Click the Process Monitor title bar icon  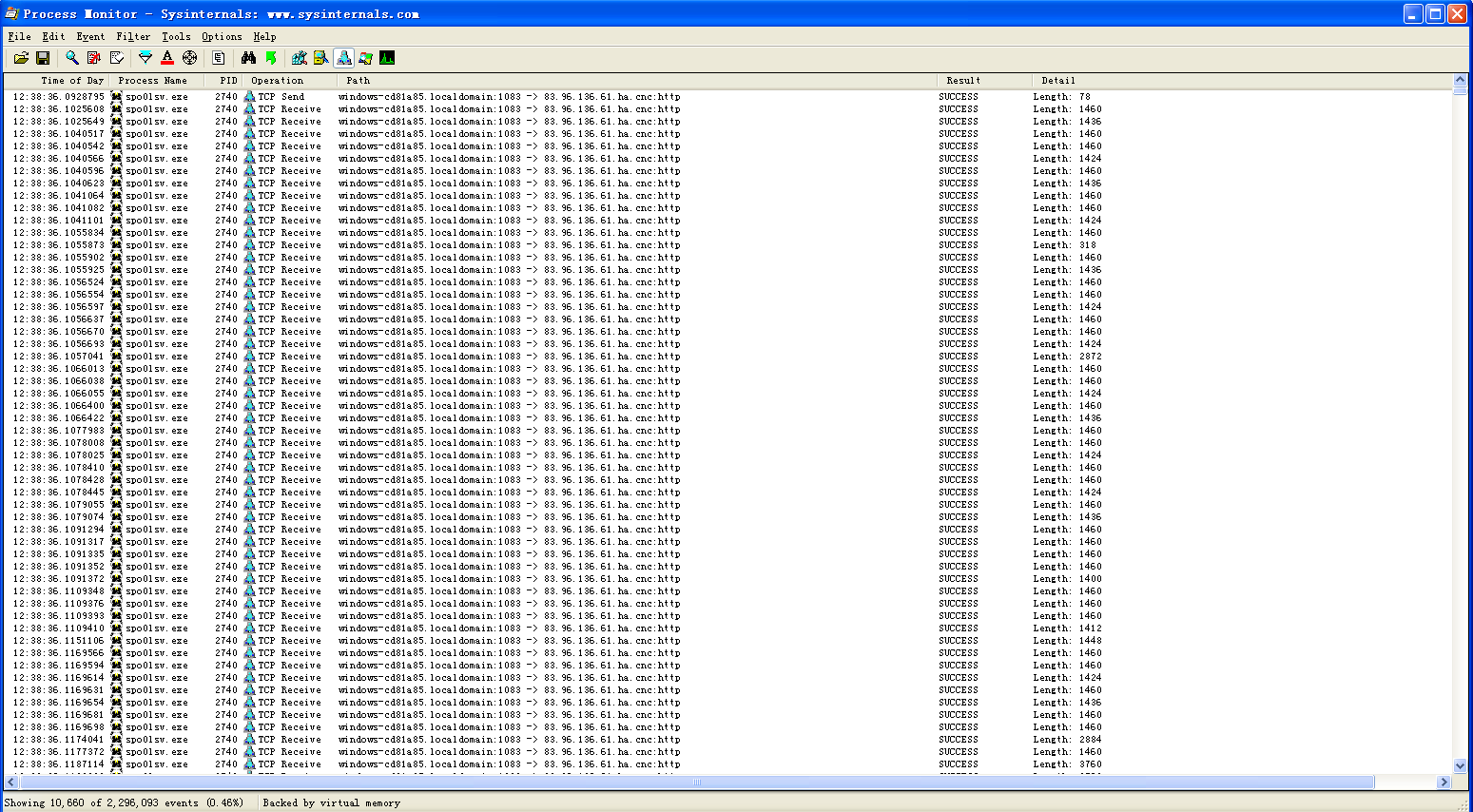click(x=11, y=13)
